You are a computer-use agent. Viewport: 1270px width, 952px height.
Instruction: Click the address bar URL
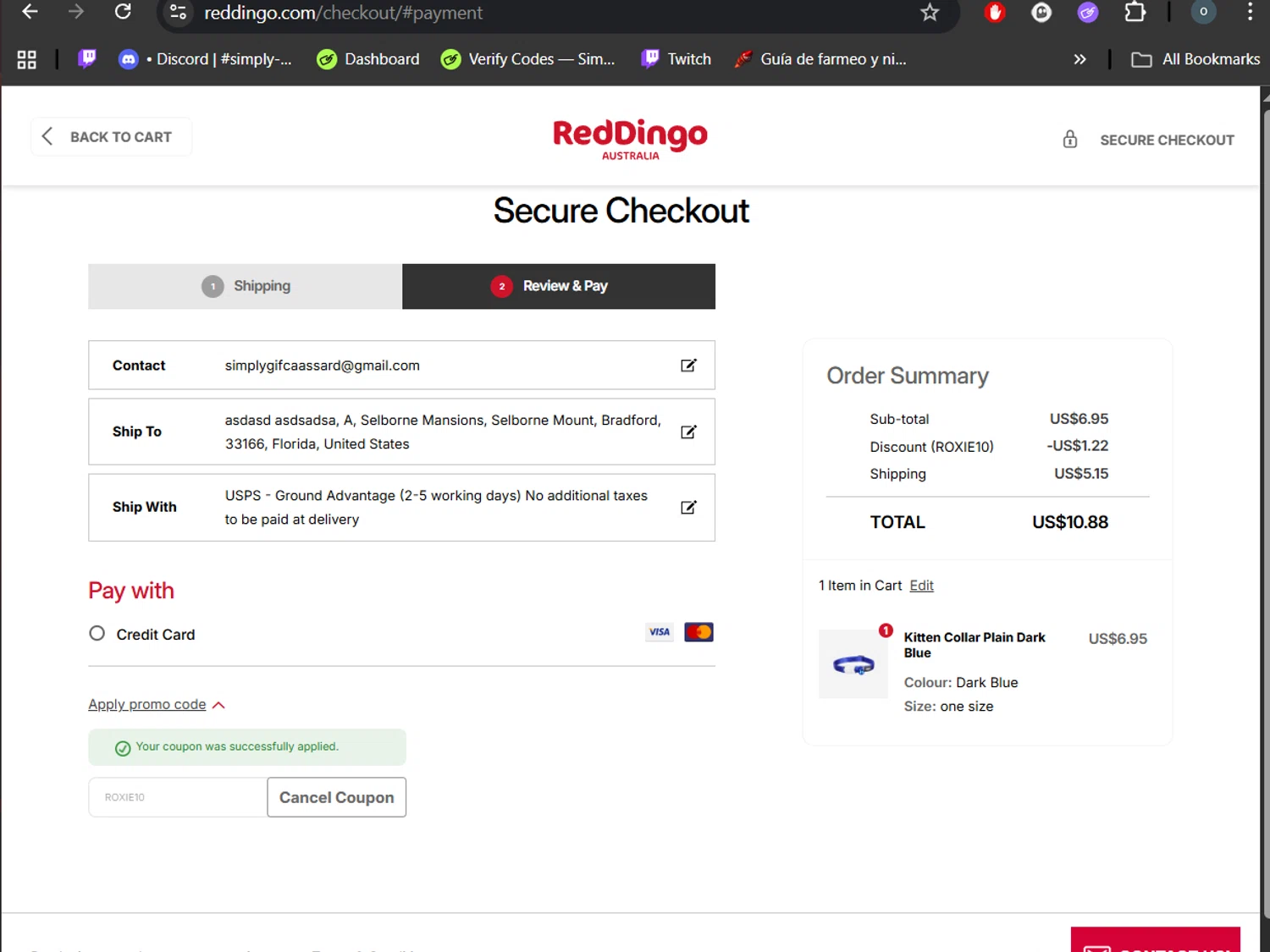coord(343,13)
